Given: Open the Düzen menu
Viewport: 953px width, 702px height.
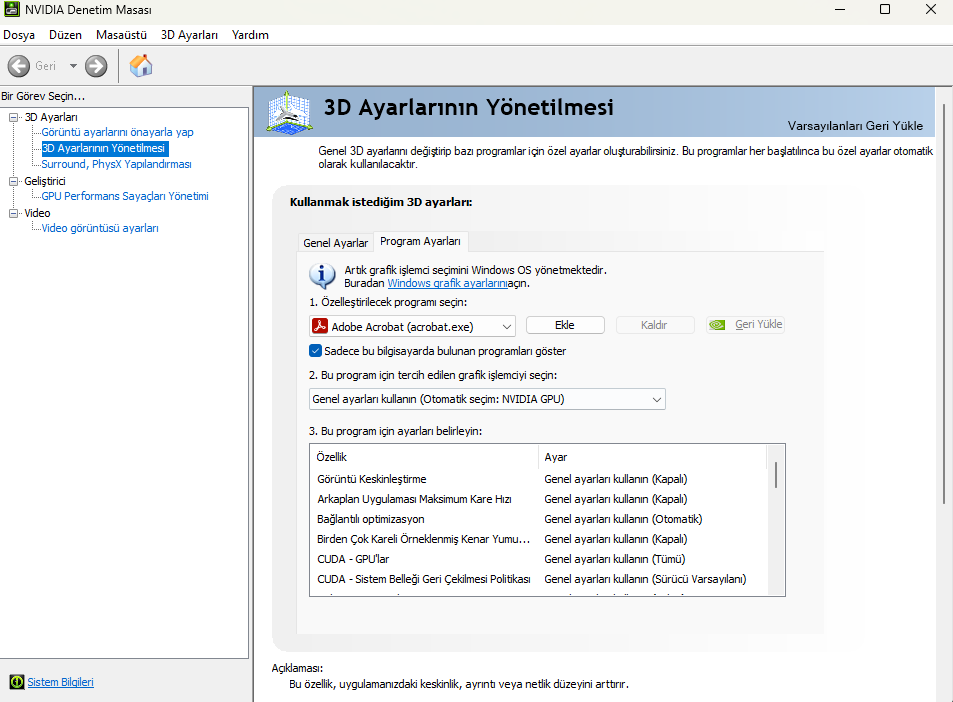Looking at the screenshot, I should (65, 35).
